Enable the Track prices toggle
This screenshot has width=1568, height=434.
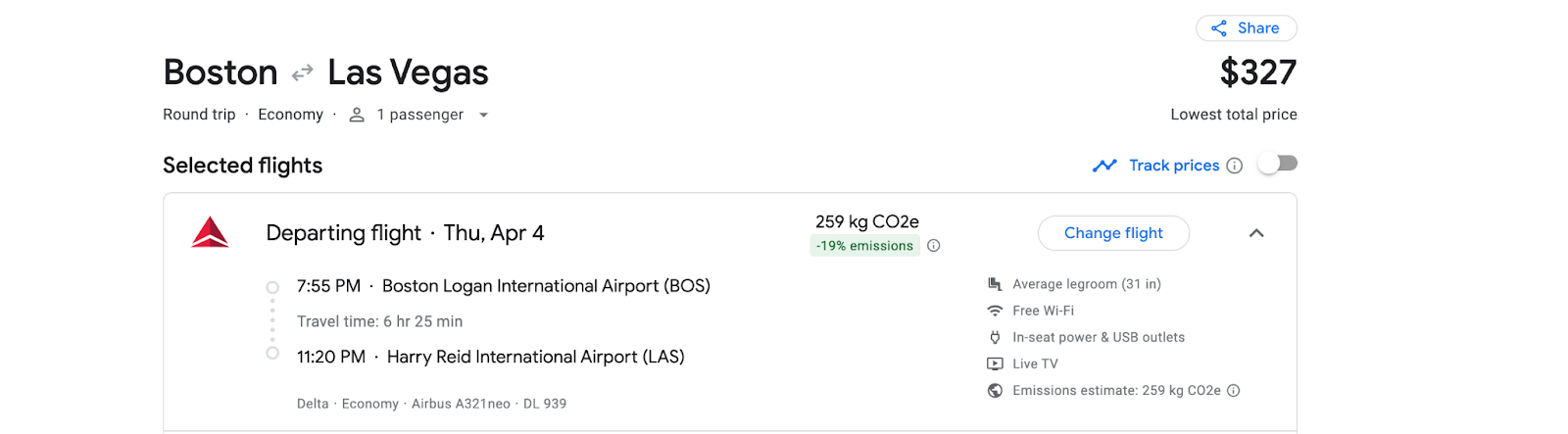pyautogui.click(x=1278, y=164)
